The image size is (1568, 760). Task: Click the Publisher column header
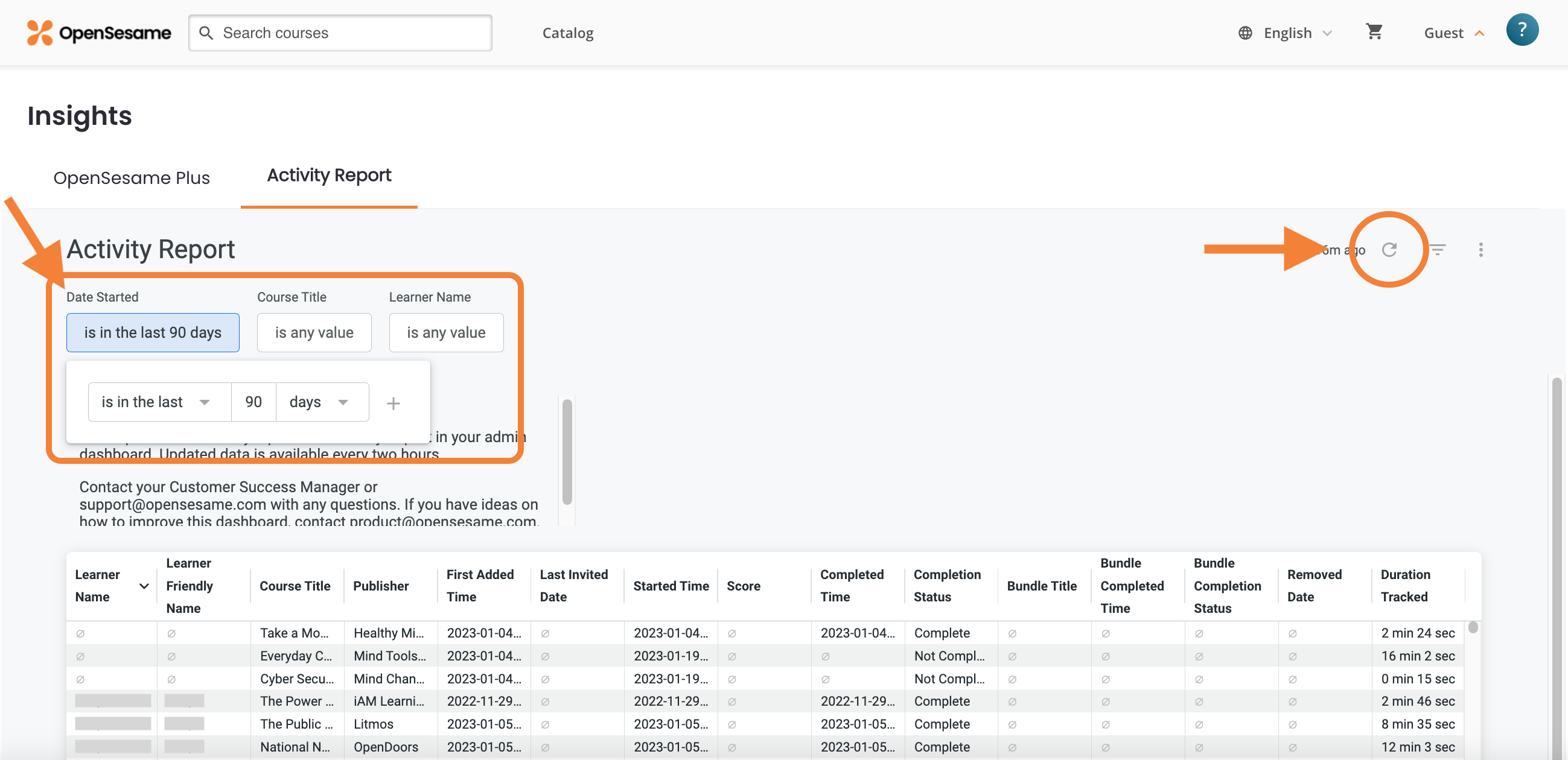380,586
